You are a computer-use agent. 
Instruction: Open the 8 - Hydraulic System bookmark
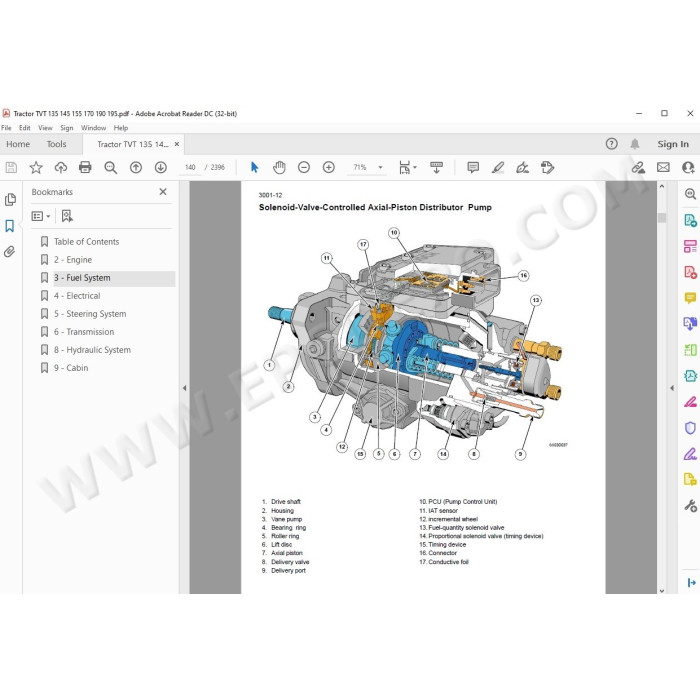coord(92,350)
